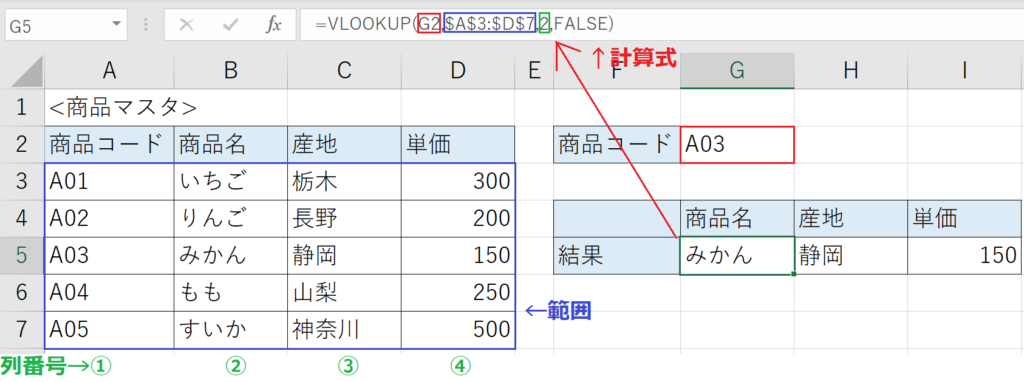
Task: Select column E header
Action: pos(534,72)
